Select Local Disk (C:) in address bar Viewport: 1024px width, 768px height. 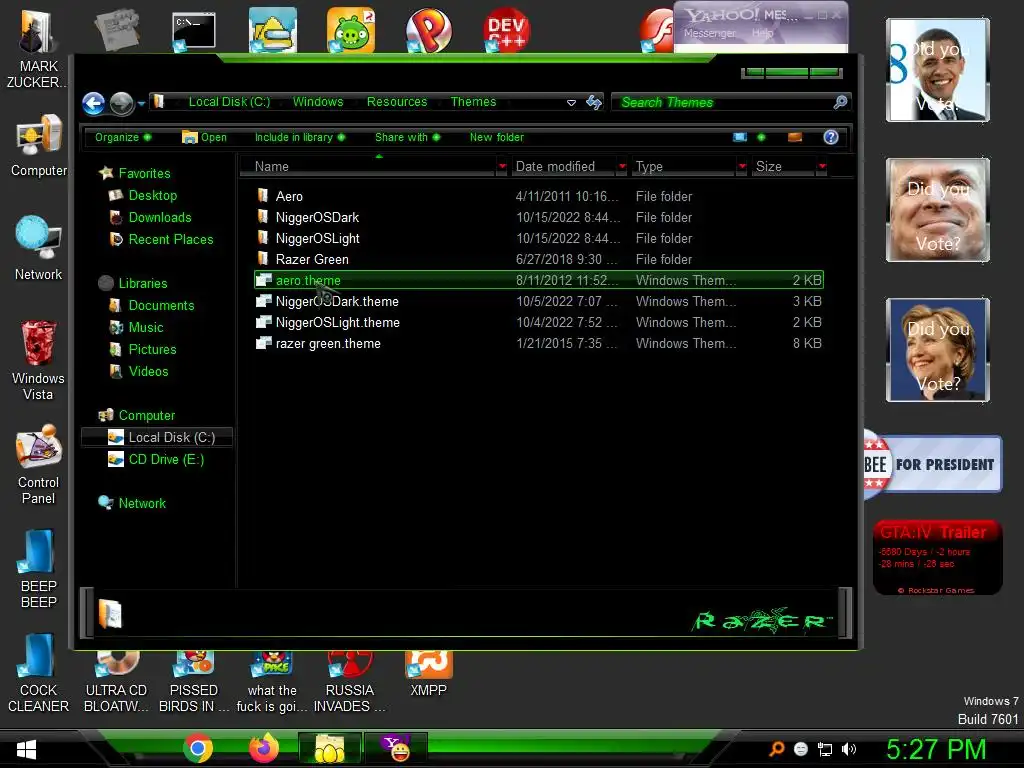[x=229, y=102]
